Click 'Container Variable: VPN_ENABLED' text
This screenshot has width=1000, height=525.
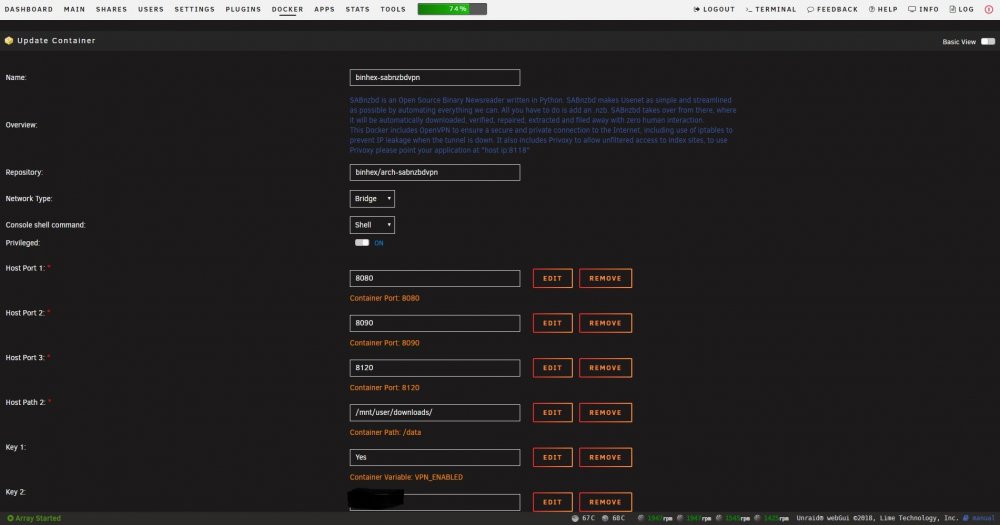click(x=406, y=477)
